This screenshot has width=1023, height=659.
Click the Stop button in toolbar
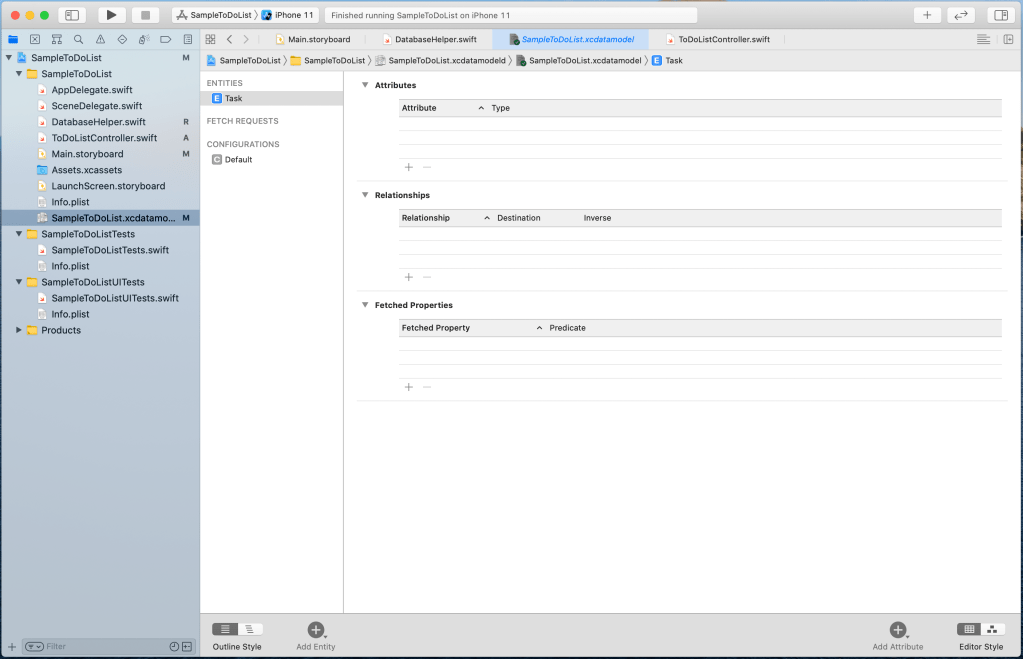(x=145, y=15)
